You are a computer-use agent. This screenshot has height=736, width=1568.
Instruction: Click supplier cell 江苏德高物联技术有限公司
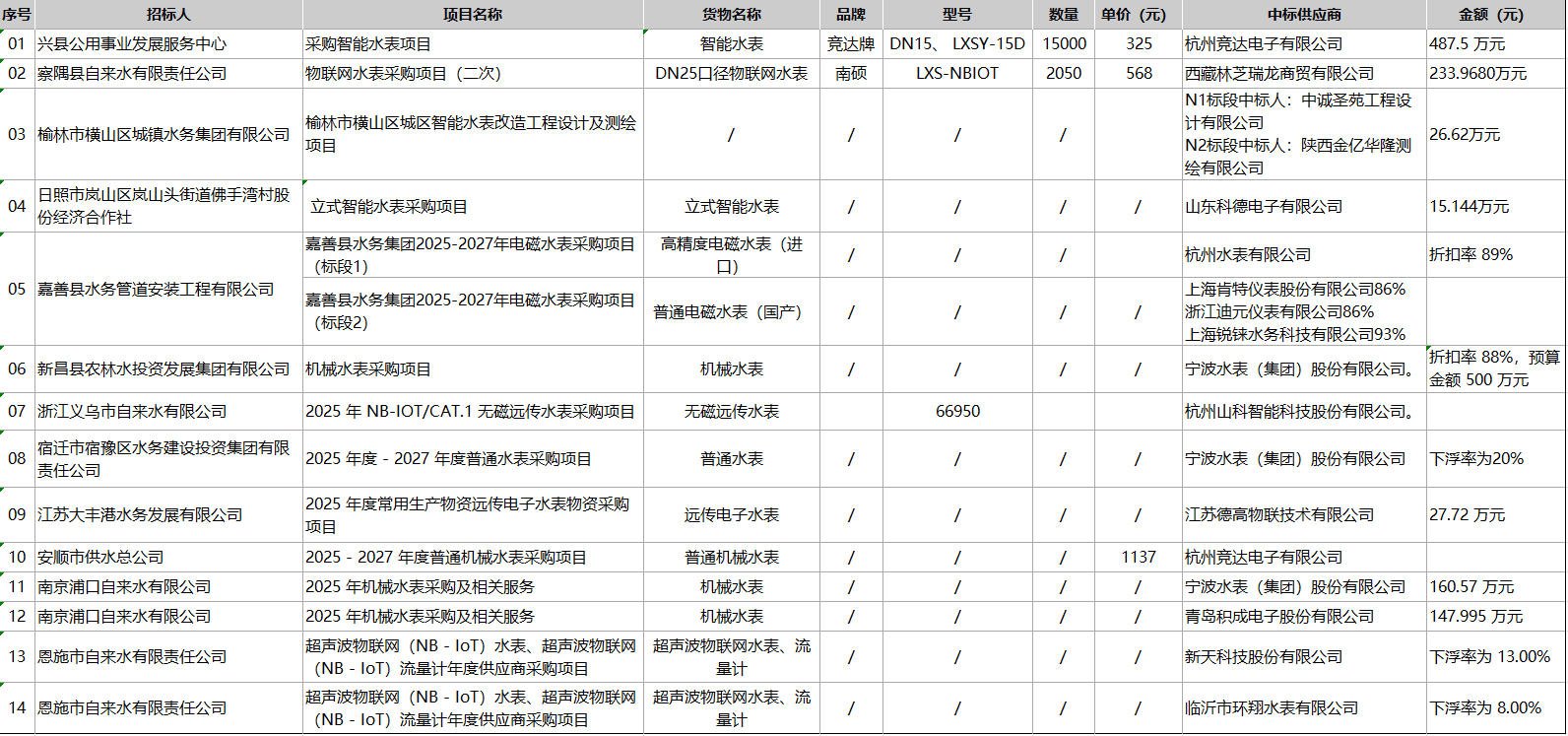tap(1304, 515)
